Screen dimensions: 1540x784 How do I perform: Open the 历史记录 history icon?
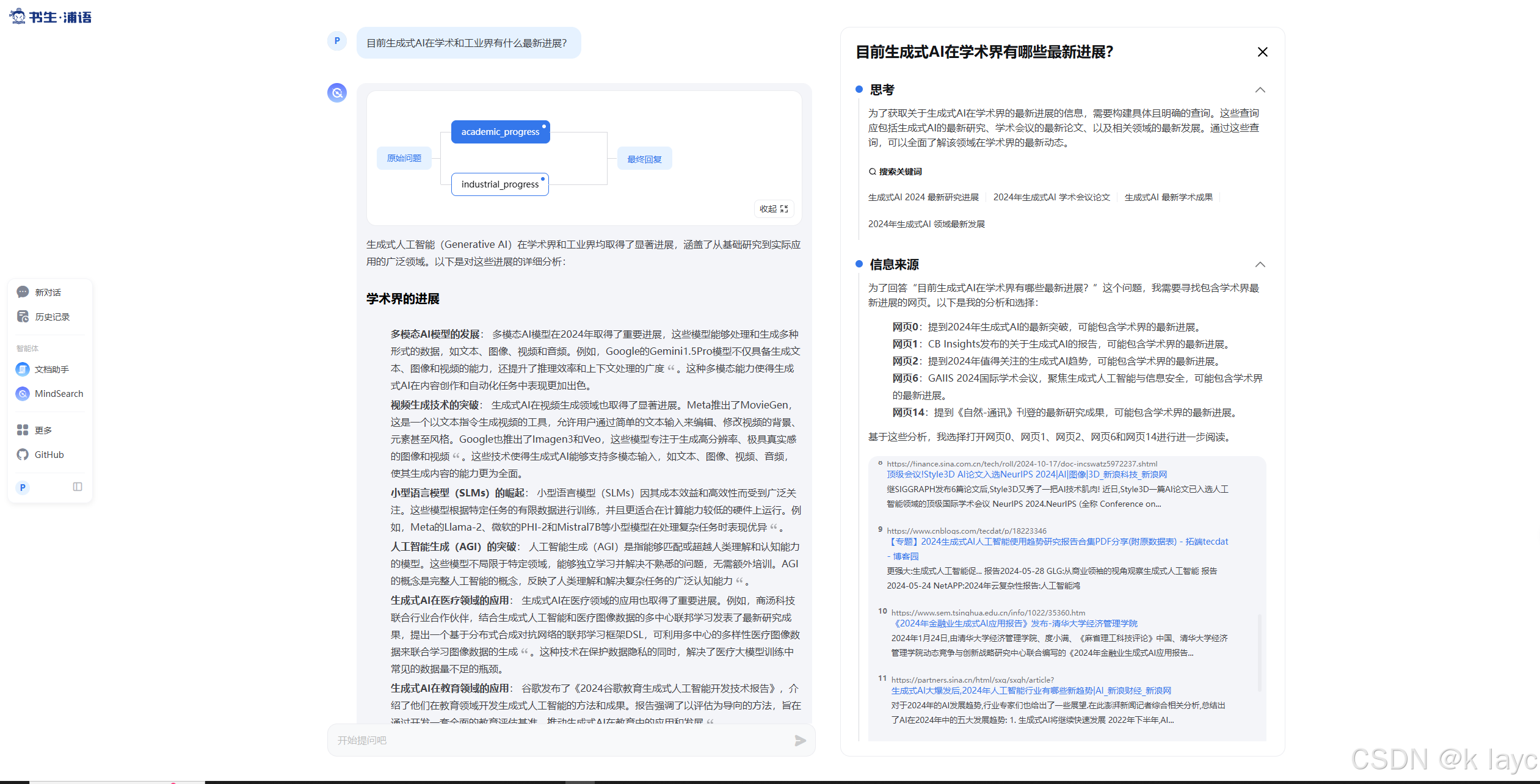point(23,316)
